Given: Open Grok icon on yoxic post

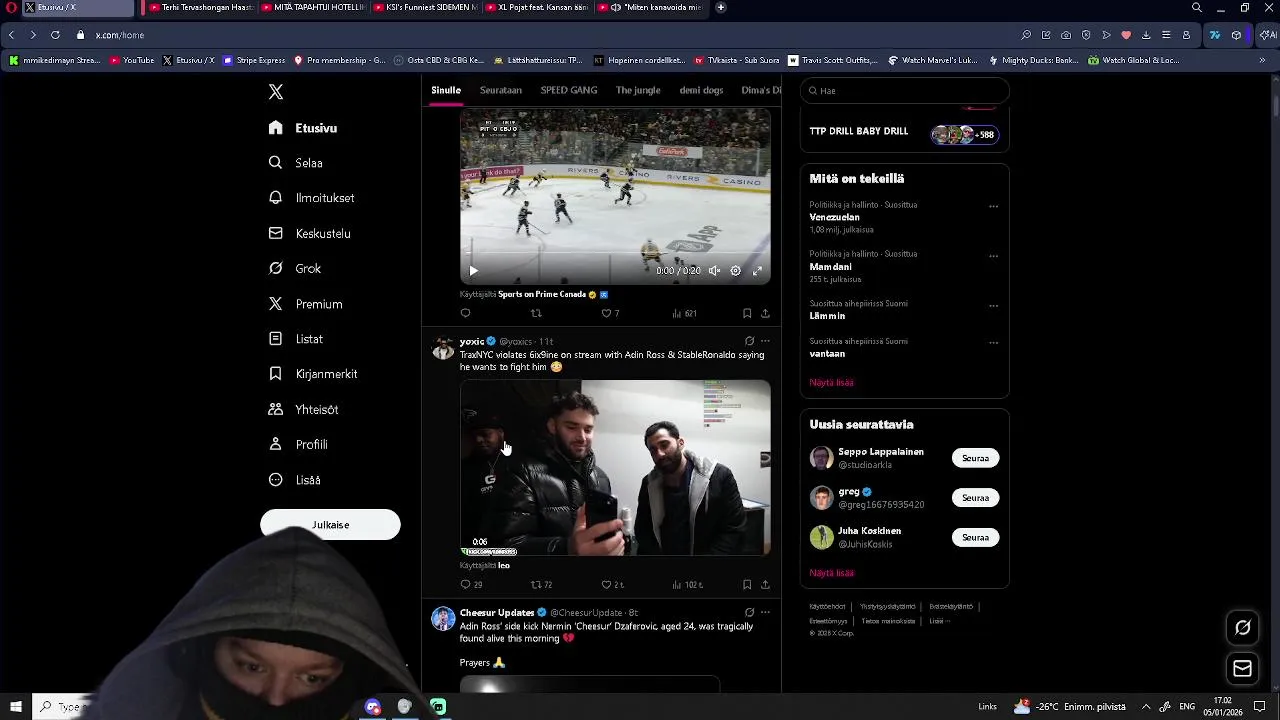Looking at the screenshot, I should click(749, 341).
